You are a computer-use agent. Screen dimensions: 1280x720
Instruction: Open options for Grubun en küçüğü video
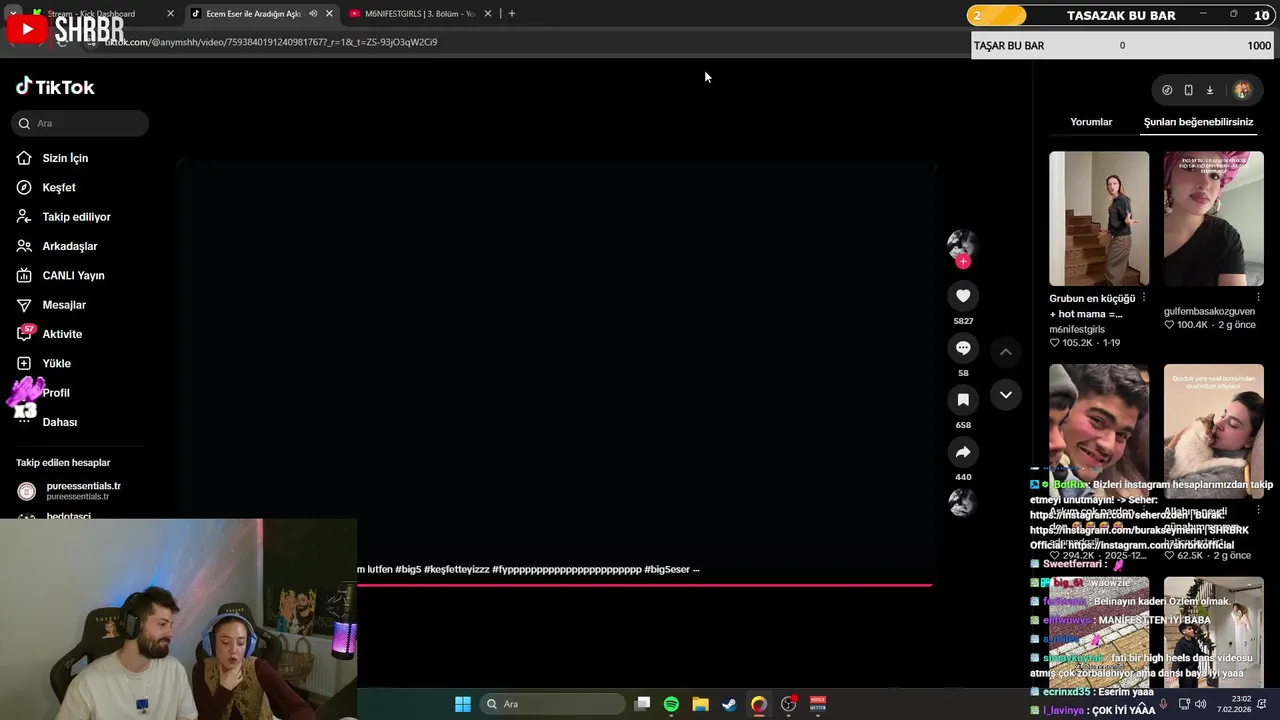tap(1144, 298)
